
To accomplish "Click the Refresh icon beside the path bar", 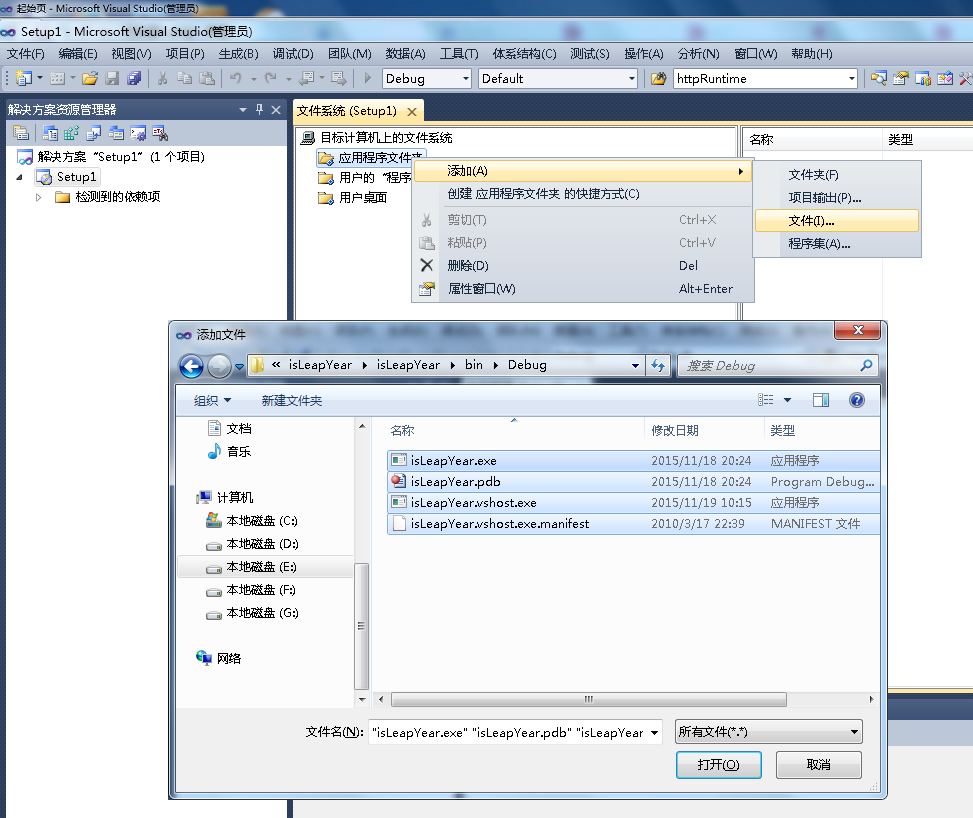I will tap(658, 366).
